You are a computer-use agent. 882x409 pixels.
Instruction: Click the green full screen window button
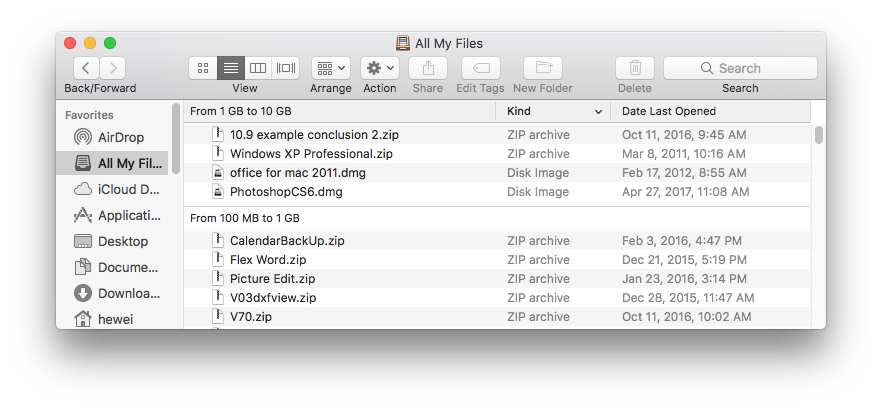110,43
